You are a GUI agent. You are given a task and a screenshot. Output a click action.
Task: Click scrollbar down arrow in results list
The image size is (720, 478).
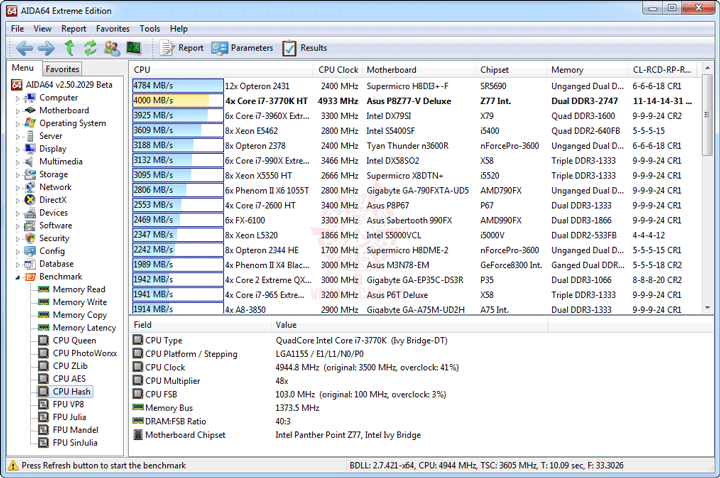tap(708, 308)
